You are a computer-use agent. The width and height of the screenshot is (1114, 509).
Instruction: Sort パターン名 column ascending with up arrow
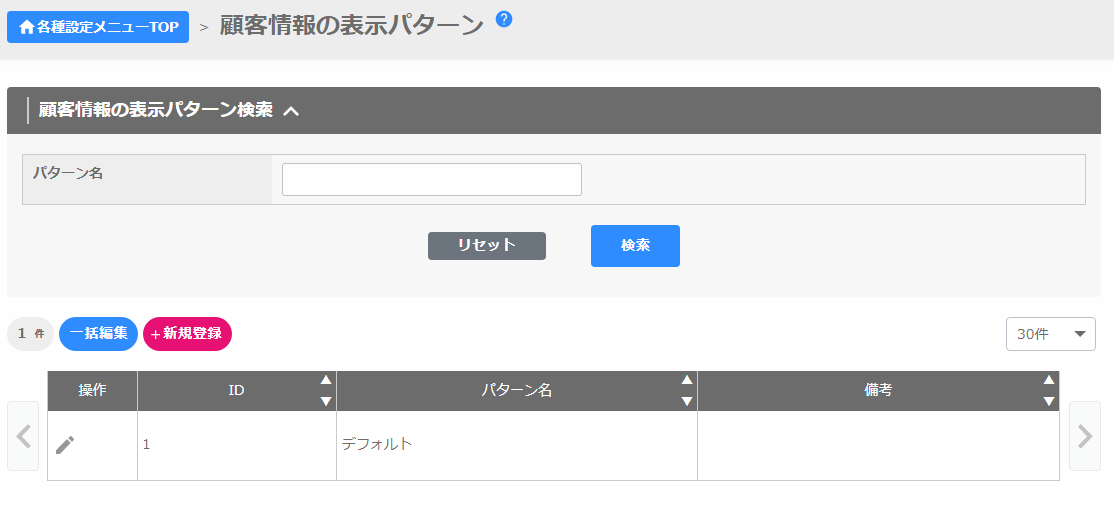686,380
